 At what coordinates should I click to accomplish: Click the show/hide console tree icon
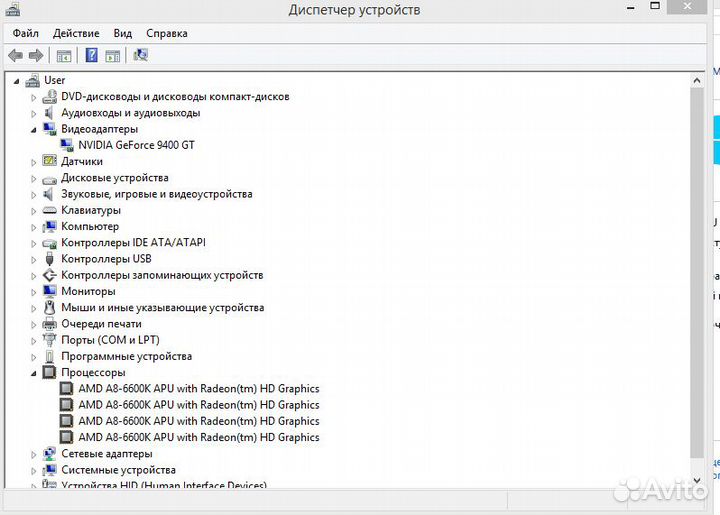click(x=64, y=56)
